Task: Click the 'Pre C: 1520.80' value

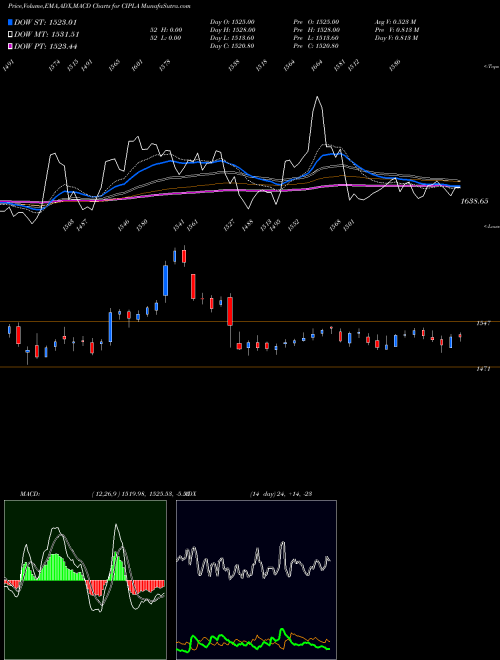Action: (x=316, y=46)
